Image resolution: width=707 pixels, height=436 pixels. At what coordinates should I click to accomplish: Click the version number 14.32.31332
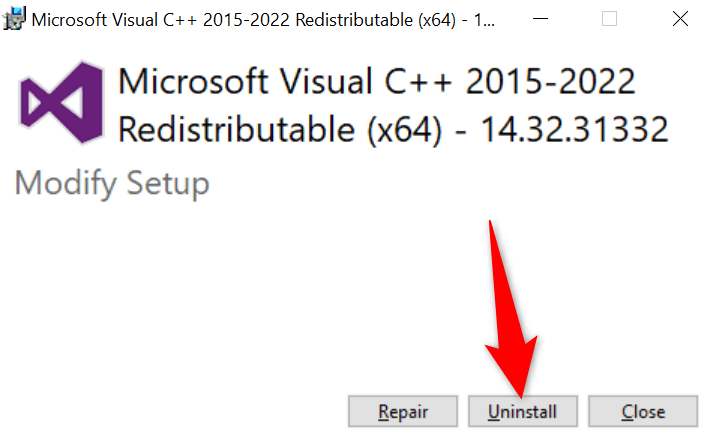(x=574, y=130)
